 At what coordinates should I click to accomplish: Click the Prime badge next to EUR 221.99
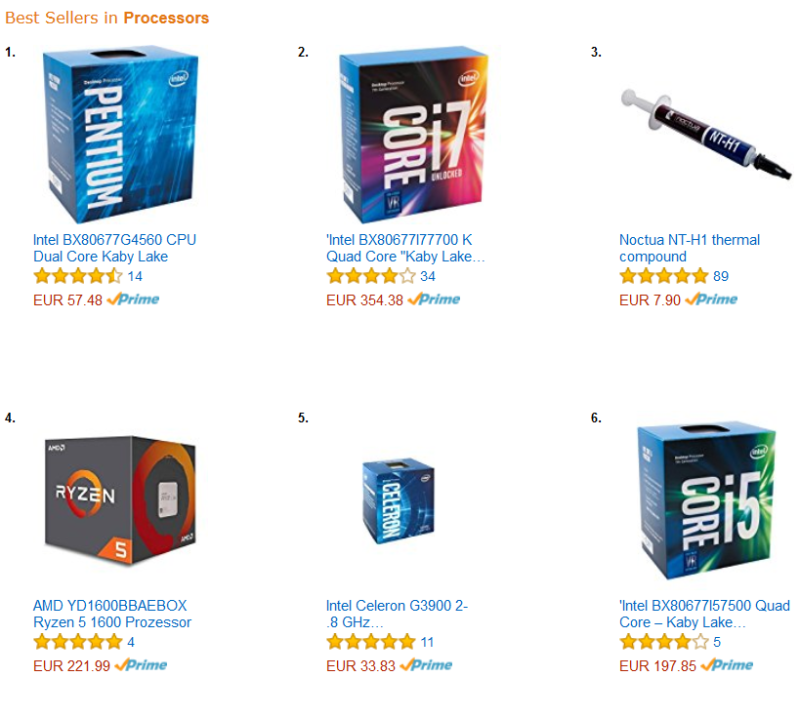coord(141,665)
